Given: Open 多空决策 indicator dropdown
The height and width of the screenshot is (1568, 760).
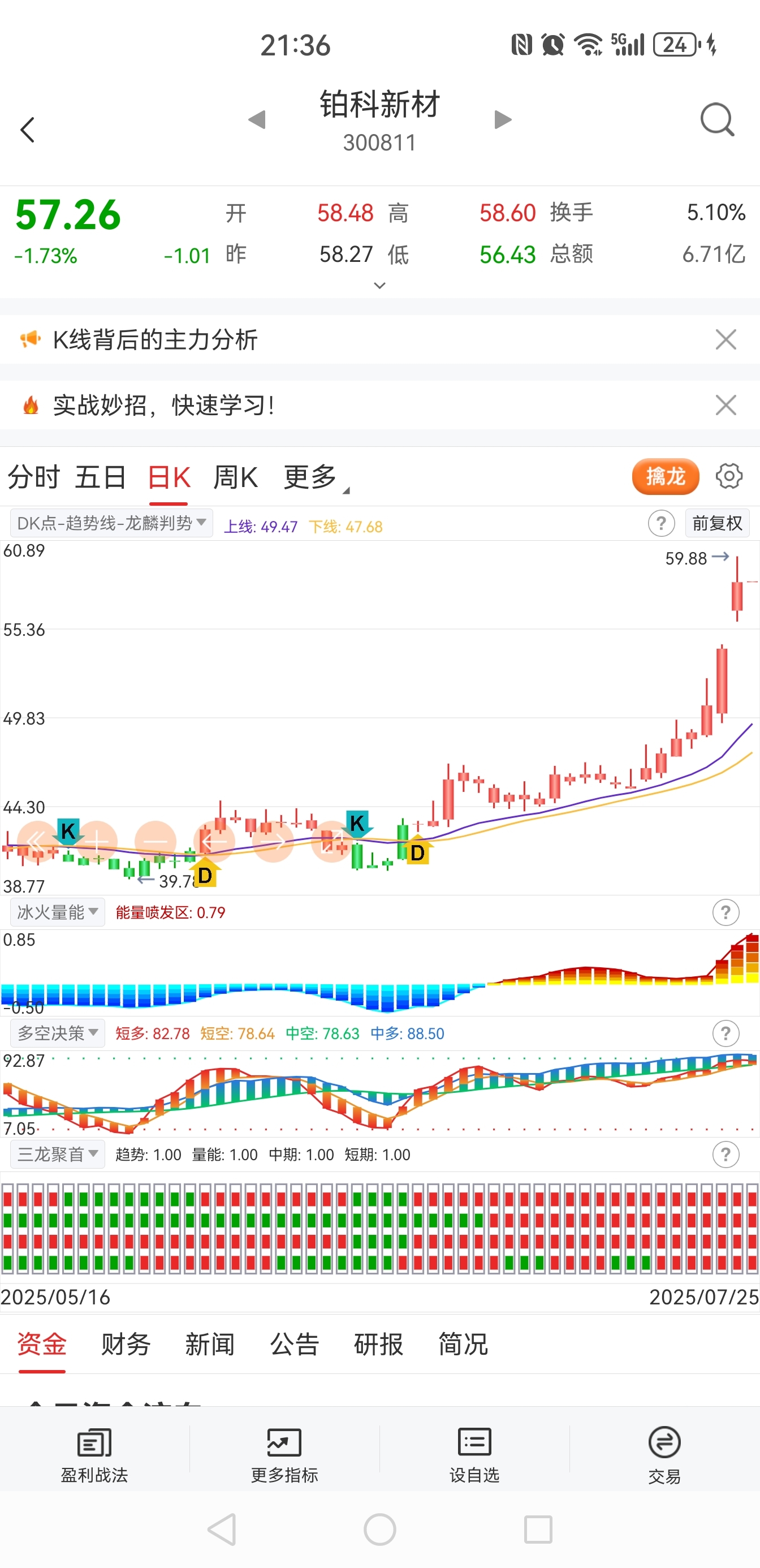Looking at the screenshot, I should 58,1033.
